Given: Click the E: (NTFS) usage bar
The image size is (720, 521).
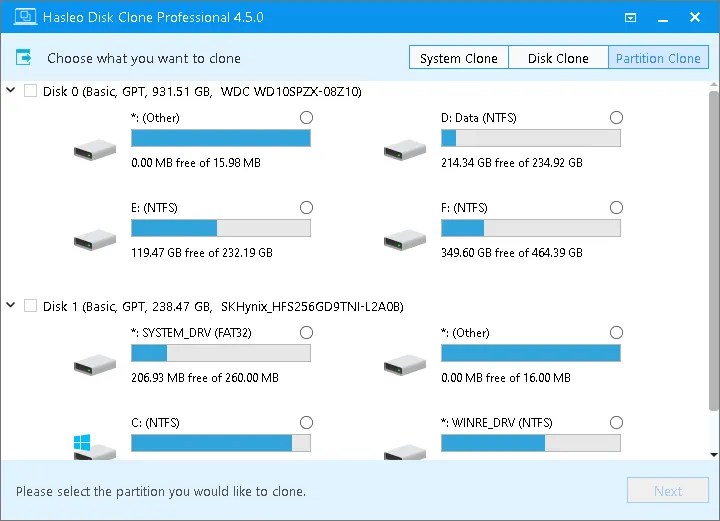Looking at the screenshot, I should point(221,228).
